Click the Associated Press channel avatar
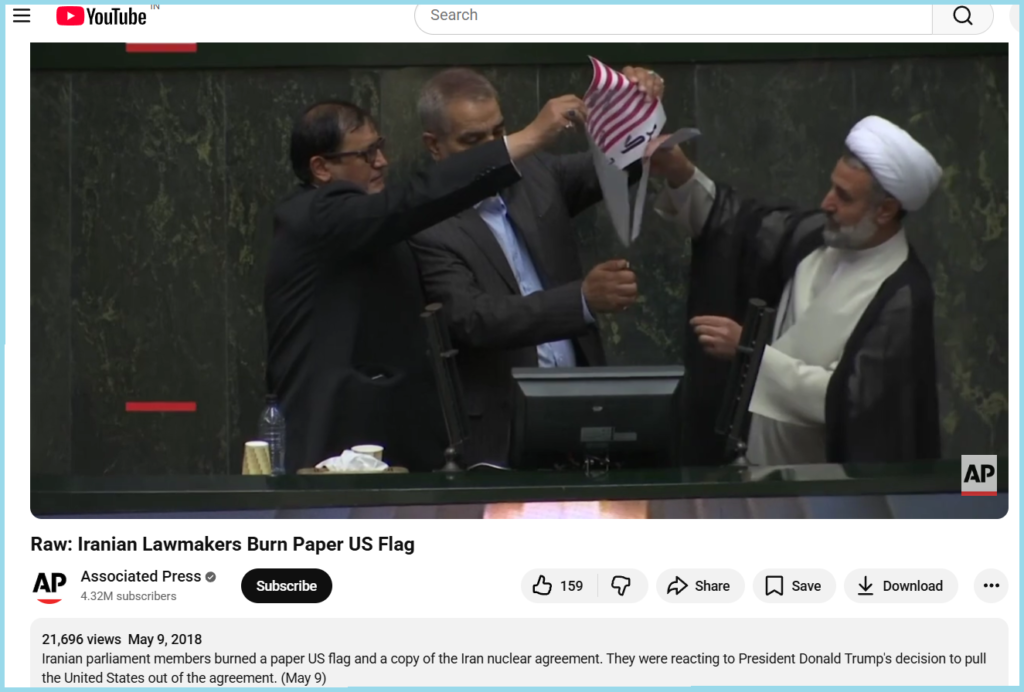Screen dimensions: 1024x692 [50, 586]
